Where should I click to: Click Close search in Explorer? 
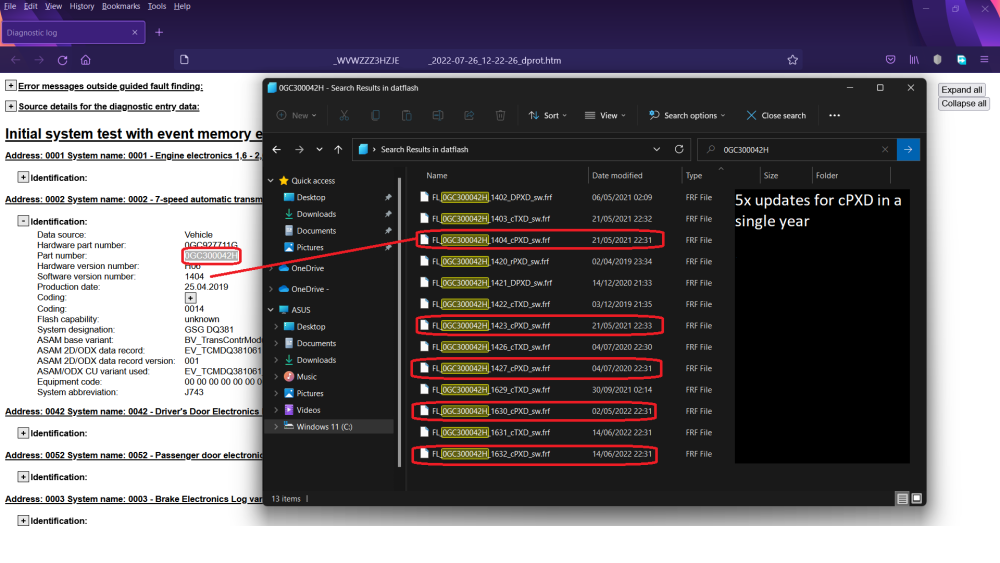[x=776, y=115]
